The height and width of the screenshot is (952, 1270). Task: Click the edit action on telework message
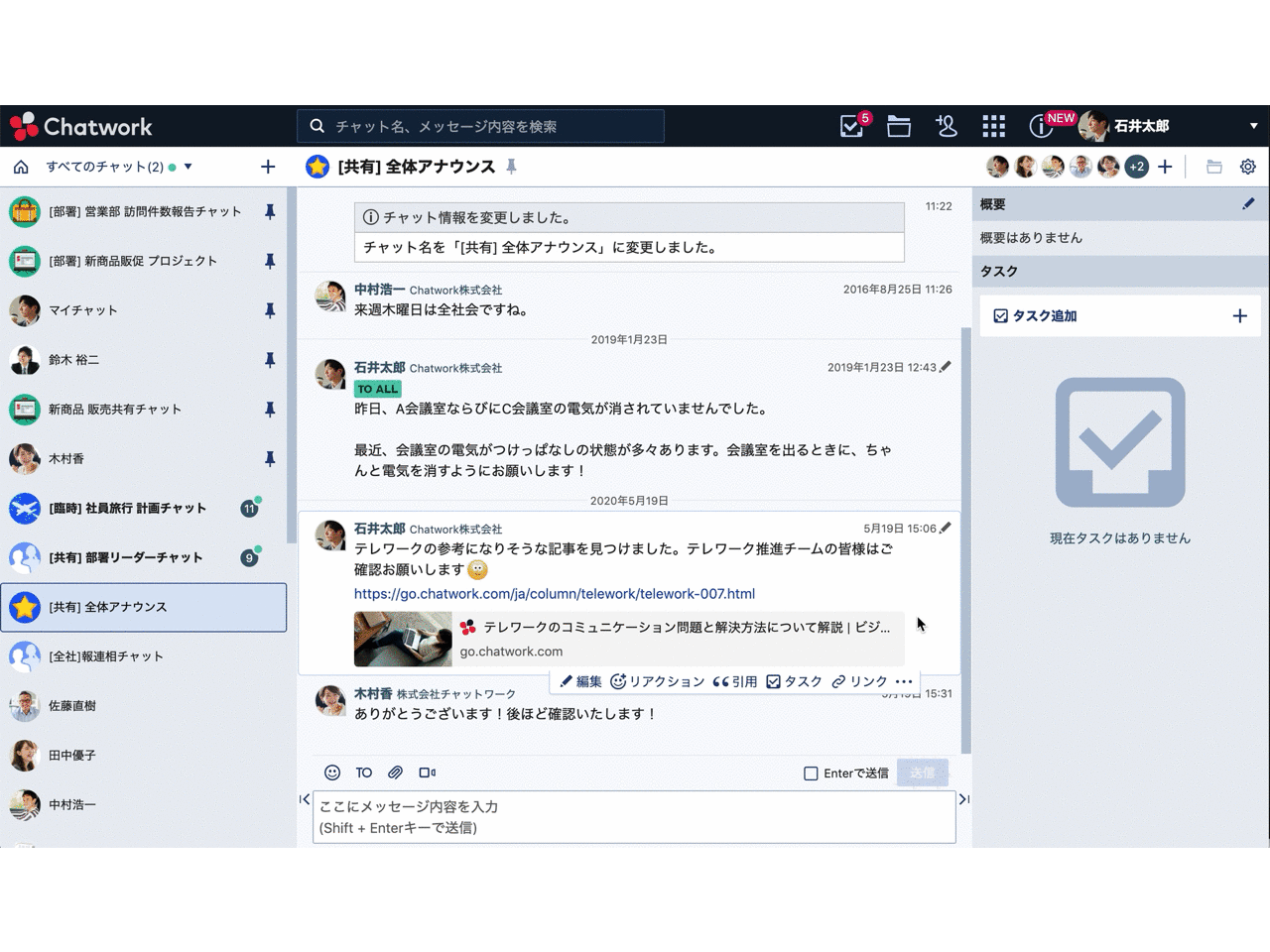click(580, 681)
